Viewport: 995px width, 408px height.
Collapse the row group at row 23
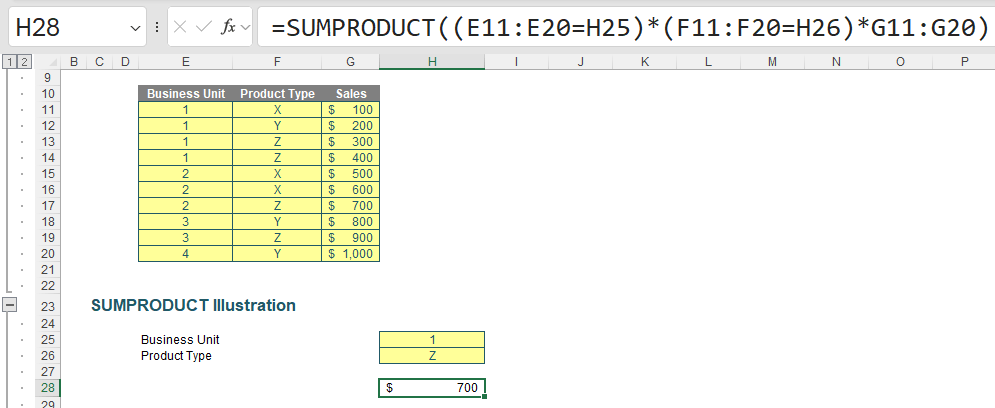(10, 305)
